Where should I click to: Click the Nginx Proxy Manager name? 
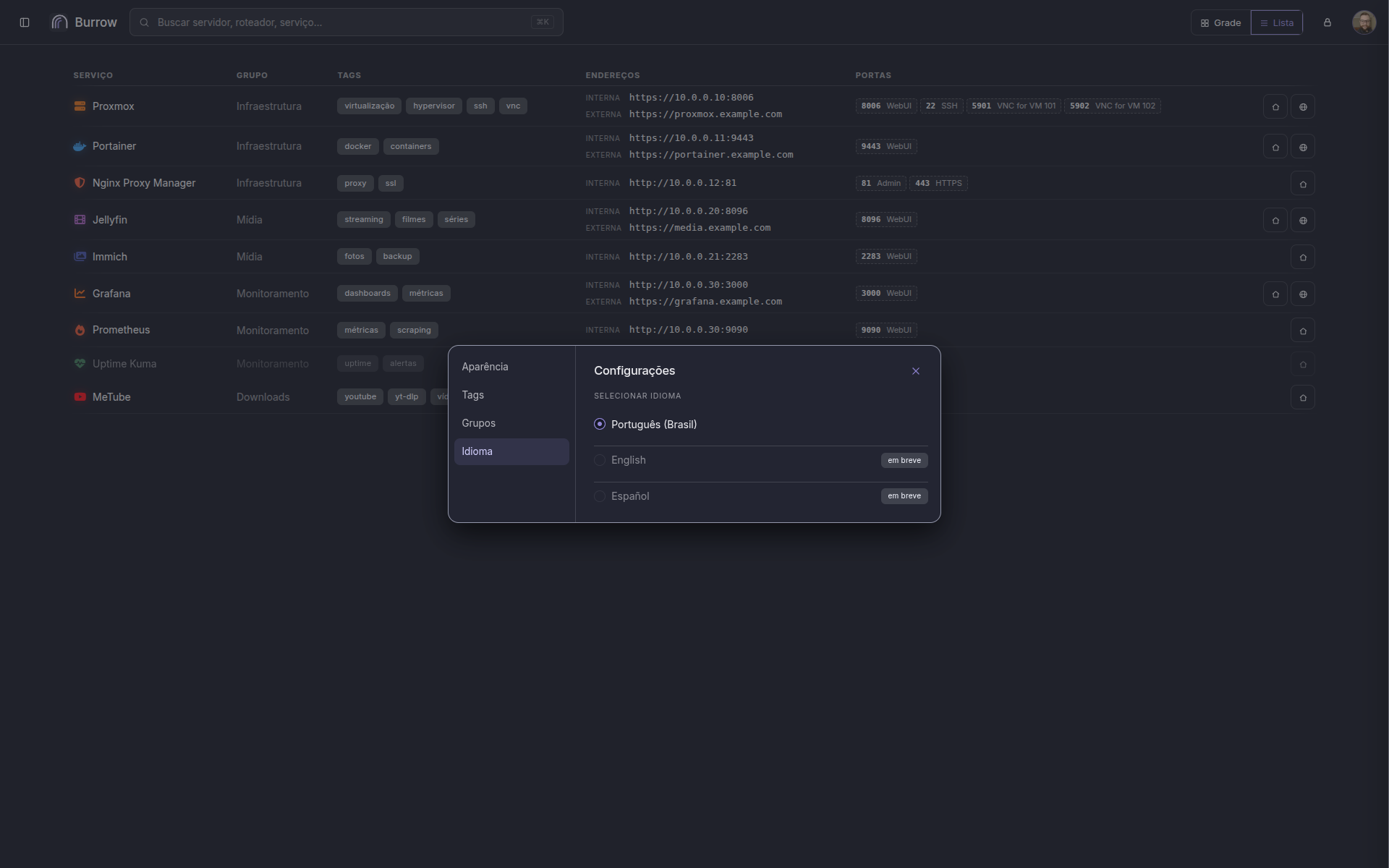(144, 184)
